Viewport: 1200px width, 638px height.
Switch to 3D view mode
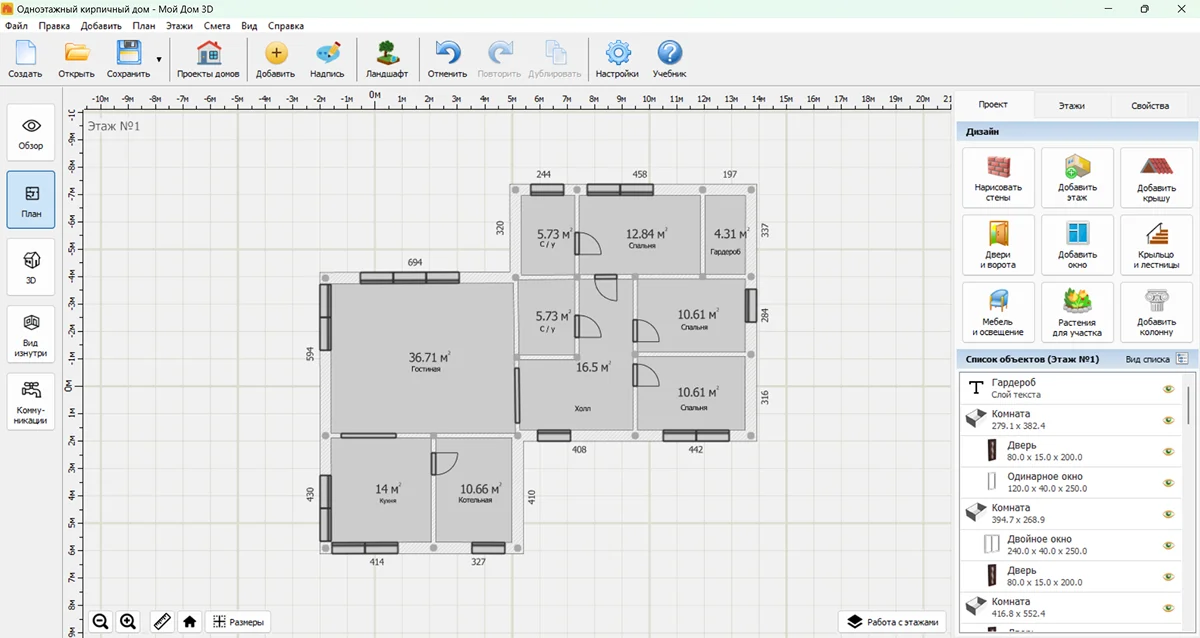pyautogui.click(x=31, y=267)
